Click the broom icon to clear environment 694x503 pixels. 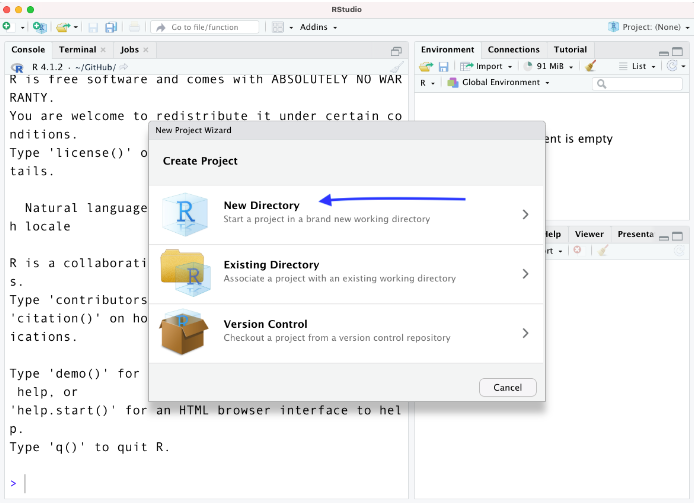click(591, 66)
